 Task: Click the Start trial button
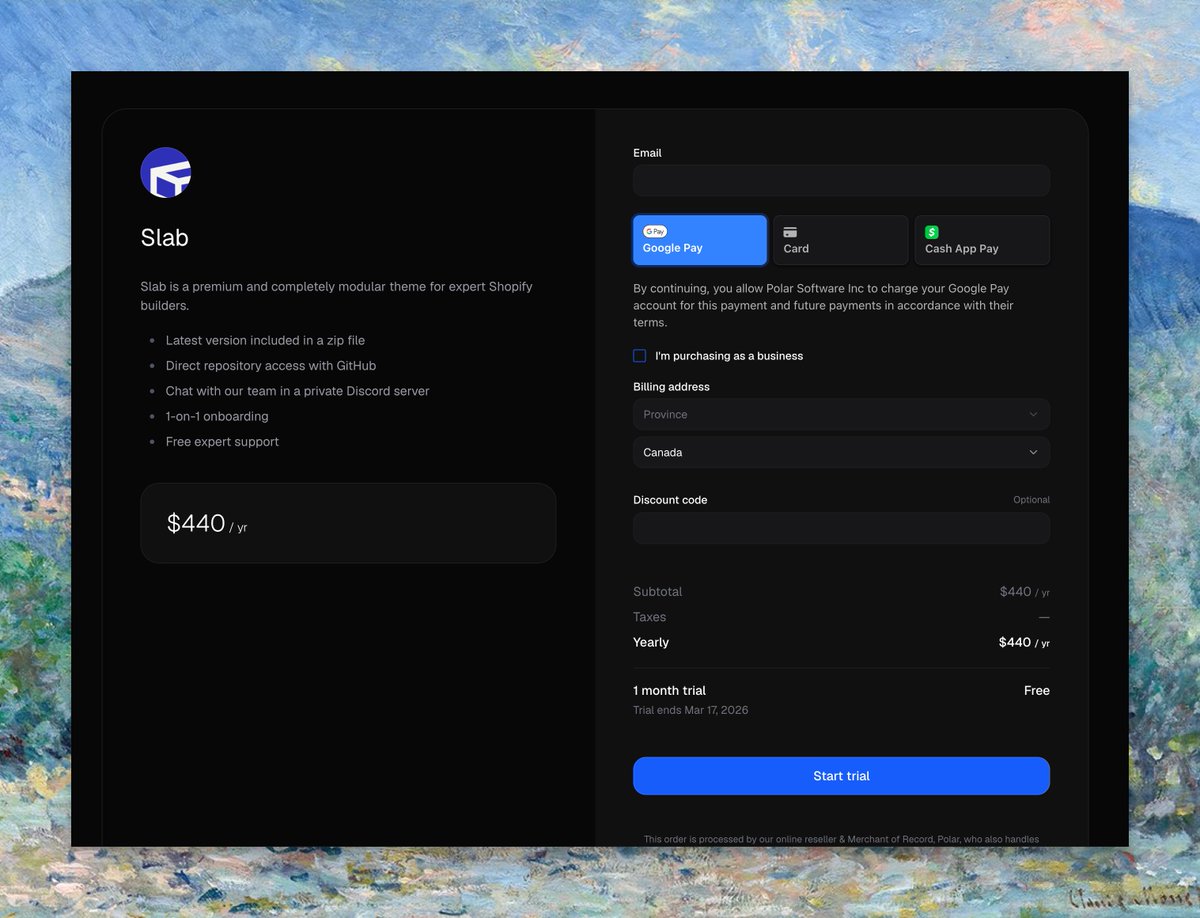(x=841, y=776)
